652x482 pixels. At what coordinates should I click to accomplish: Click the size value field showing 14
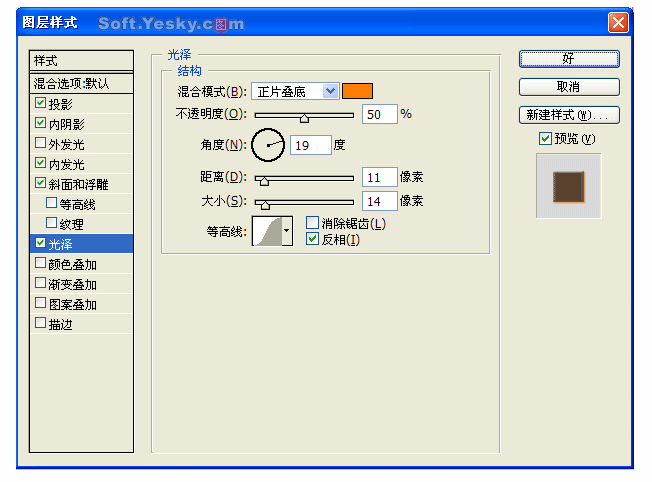coord(380,202)
